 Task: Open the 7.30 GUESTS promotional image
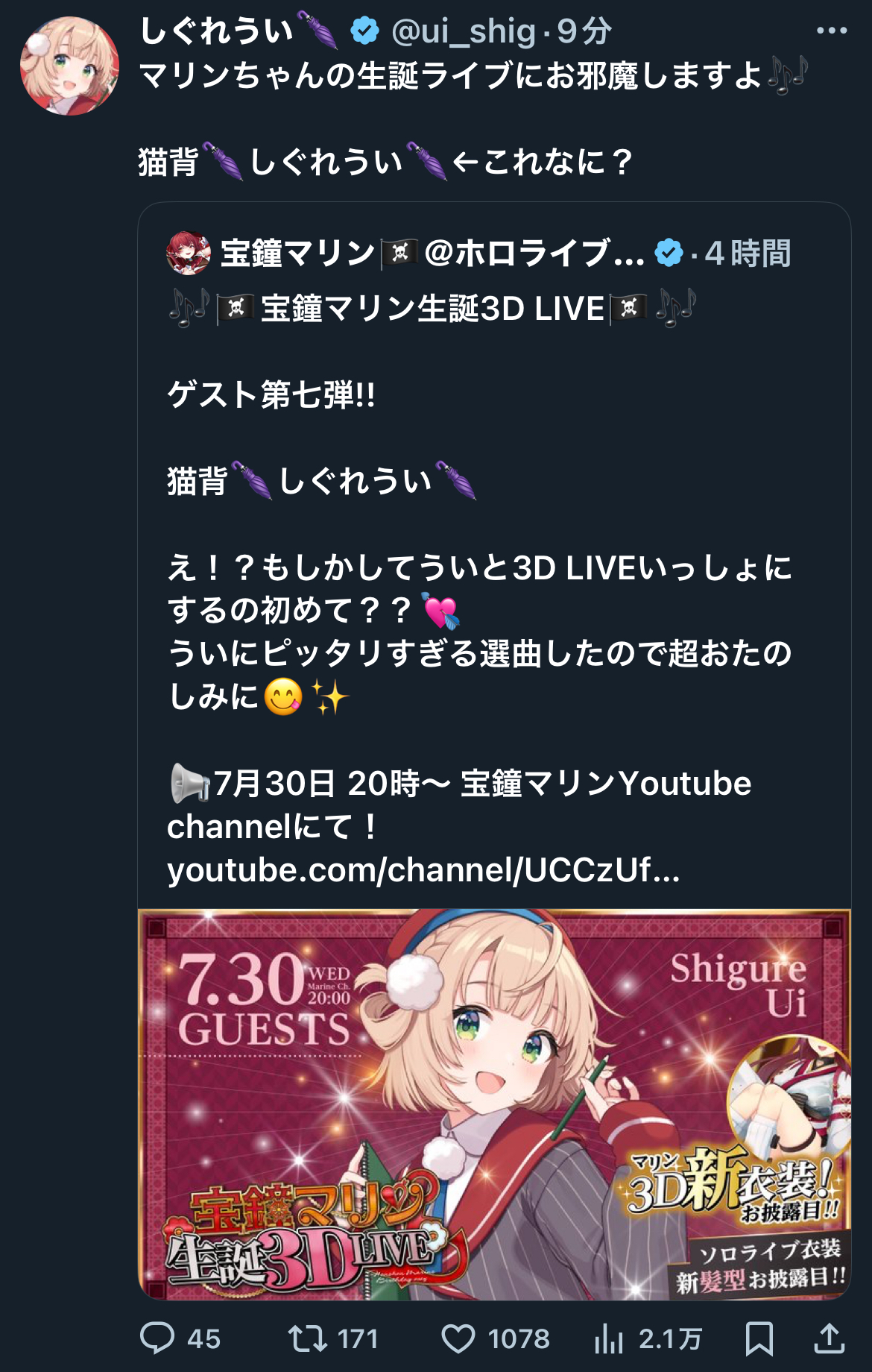(495, 1104)
